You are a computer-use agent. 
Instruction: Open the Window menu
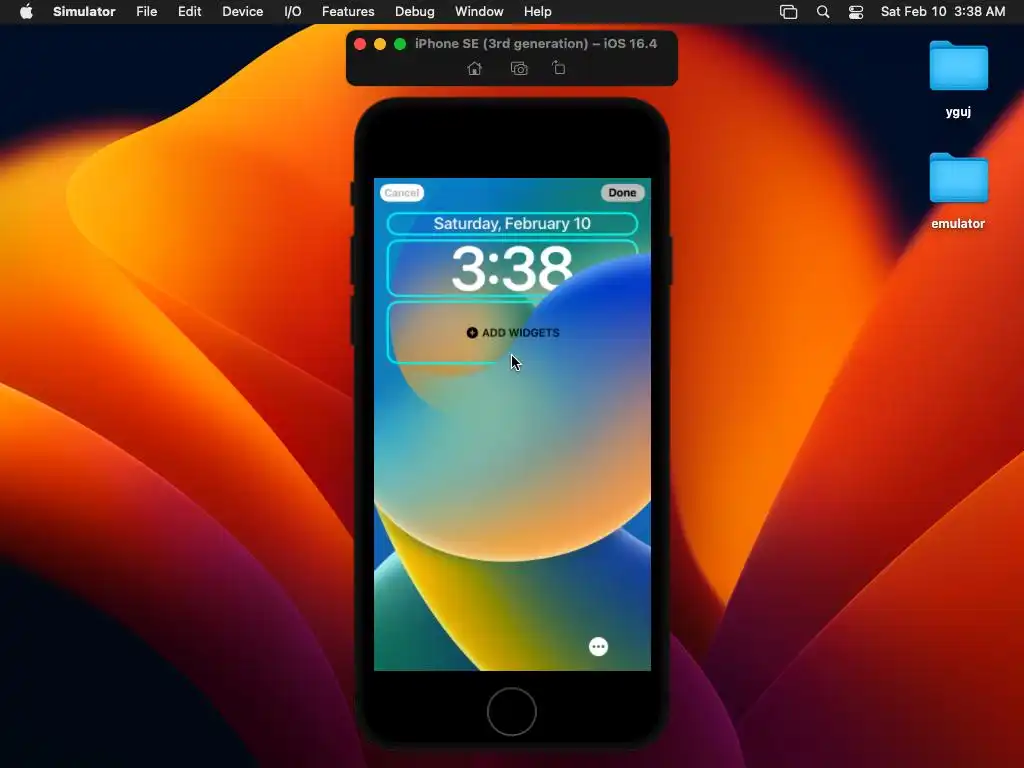479,12
